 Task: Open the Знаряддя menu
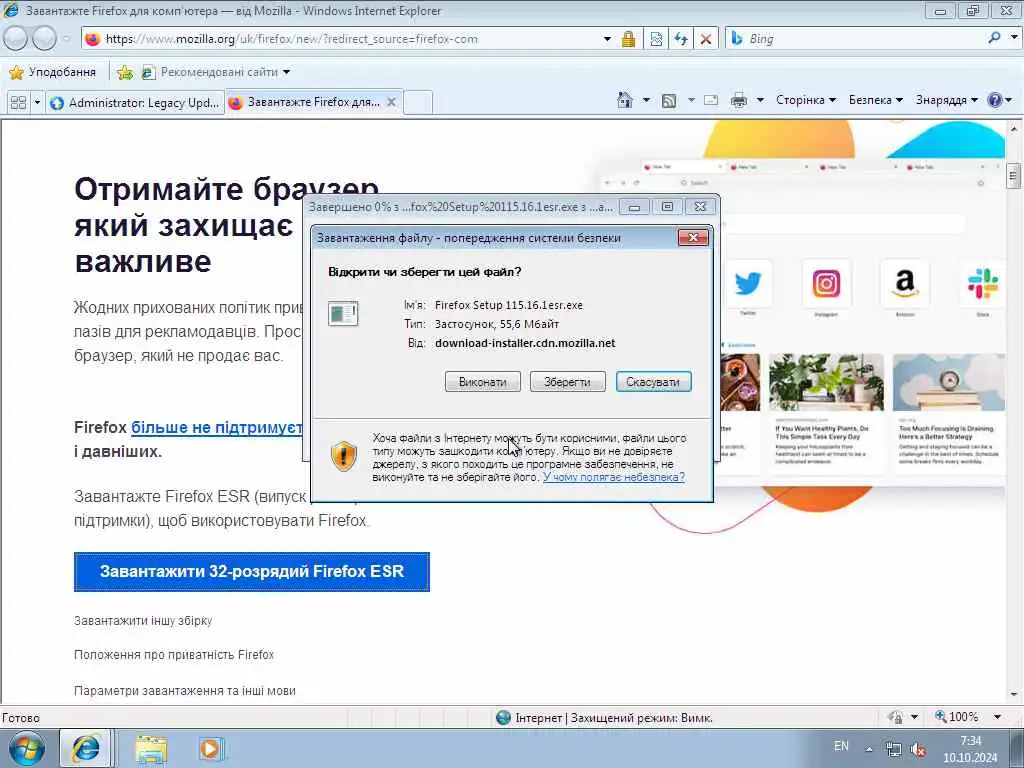(x=946, y=100)
